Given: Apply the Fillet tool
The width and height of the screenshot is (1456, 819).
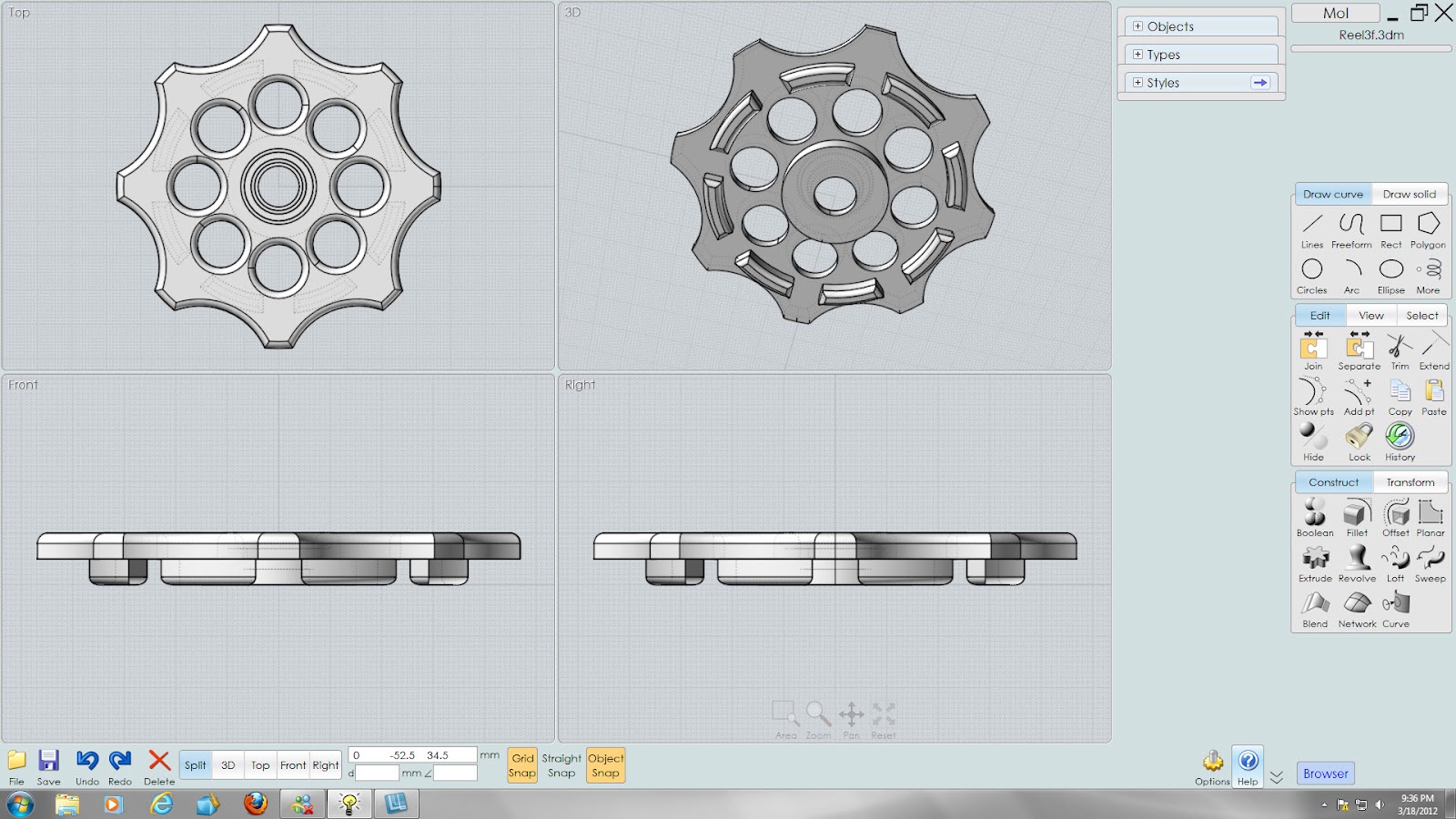Looking at the screenshot, I should click(1357, 518).
